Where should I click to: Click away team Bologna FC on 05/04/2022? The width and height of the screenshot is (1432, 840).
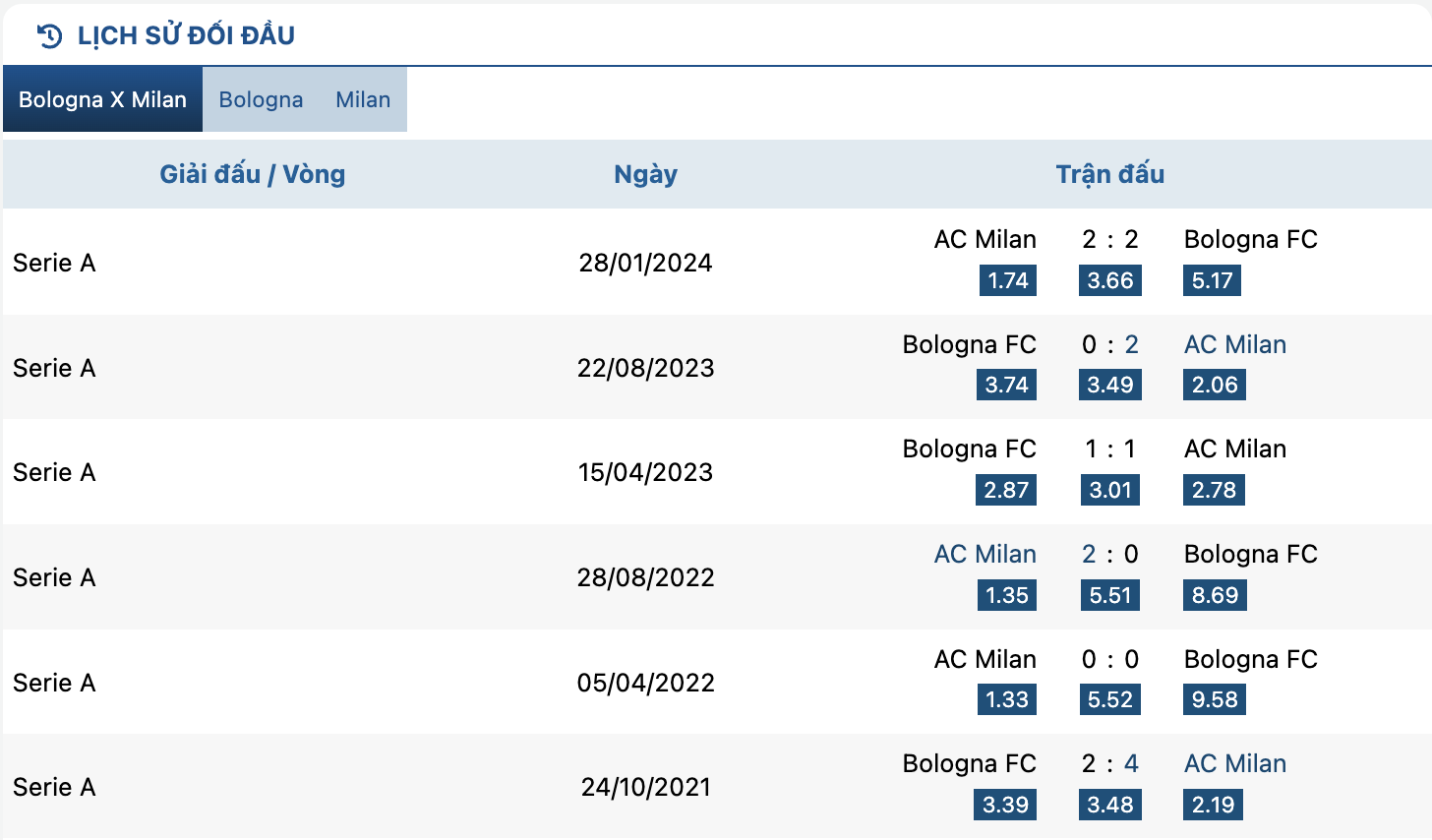point(1251,659)
